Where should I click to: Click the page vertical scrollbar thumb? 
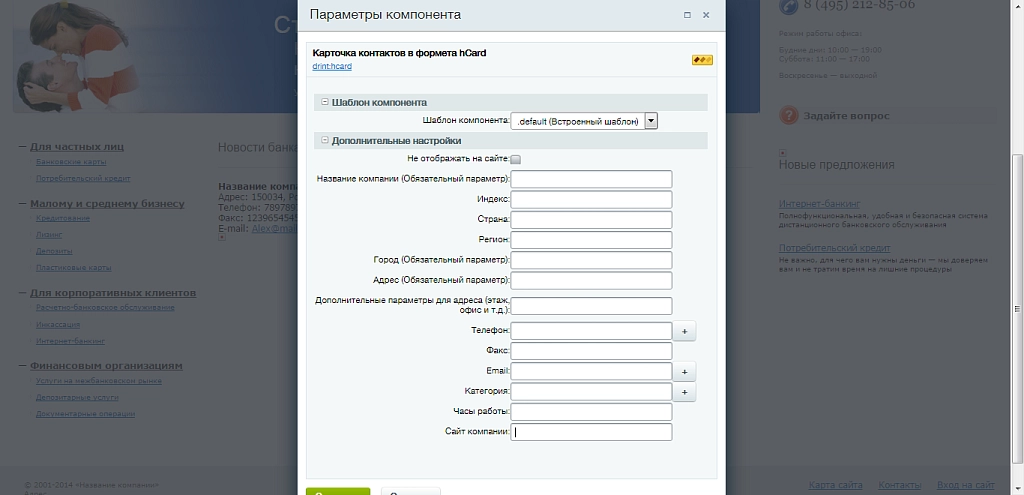[1017, 308]
